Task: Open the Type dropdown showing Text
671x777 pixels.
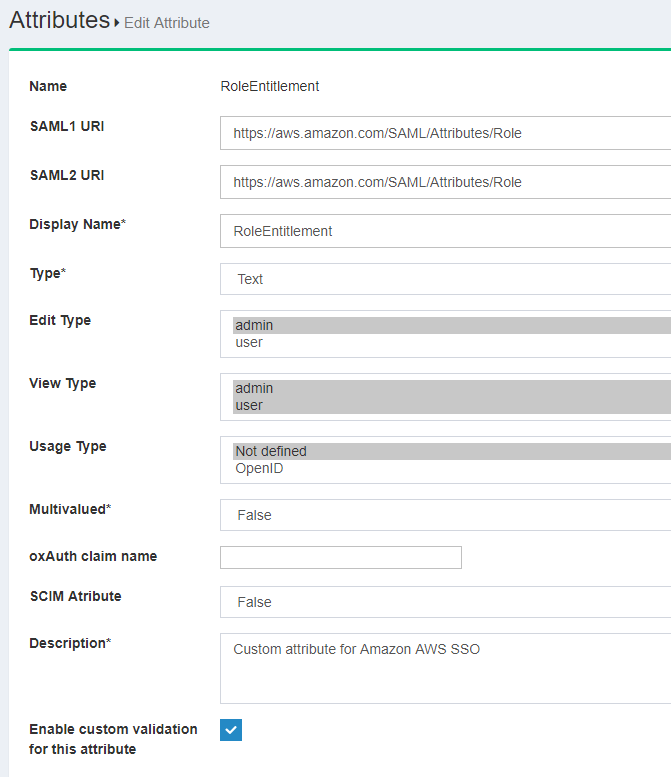Action: 445,279
